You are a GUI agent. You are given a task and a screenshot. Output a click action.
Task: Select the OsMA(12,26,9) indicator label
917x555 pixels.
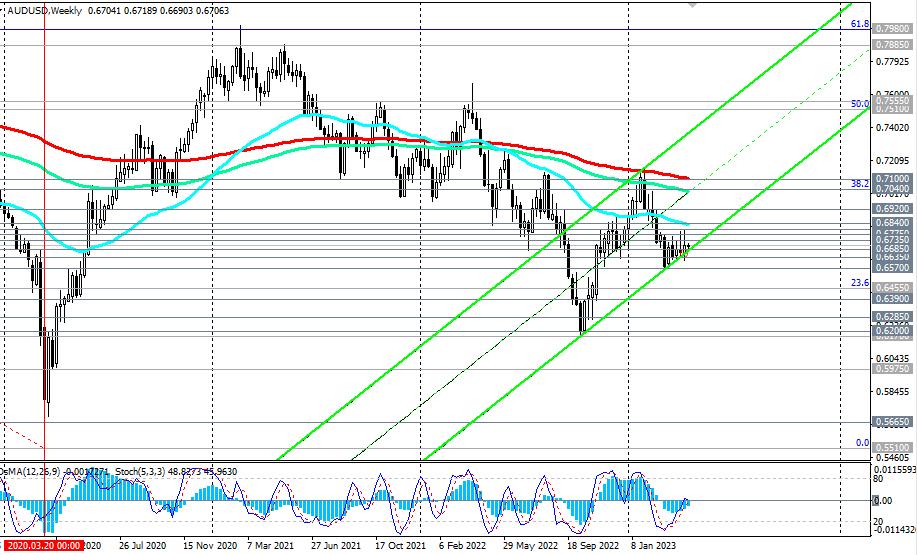[x=30, y=471]
